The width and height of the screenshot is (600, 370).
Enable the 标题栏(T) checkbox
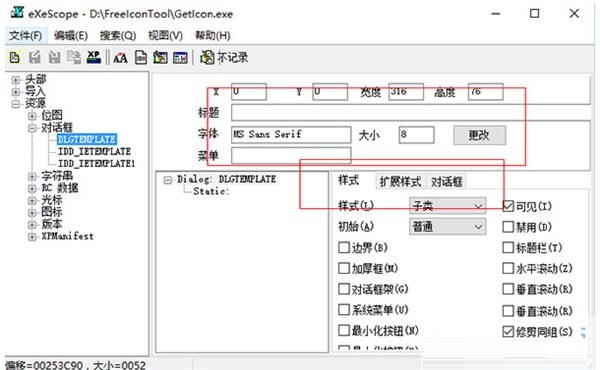click(508, 248)
